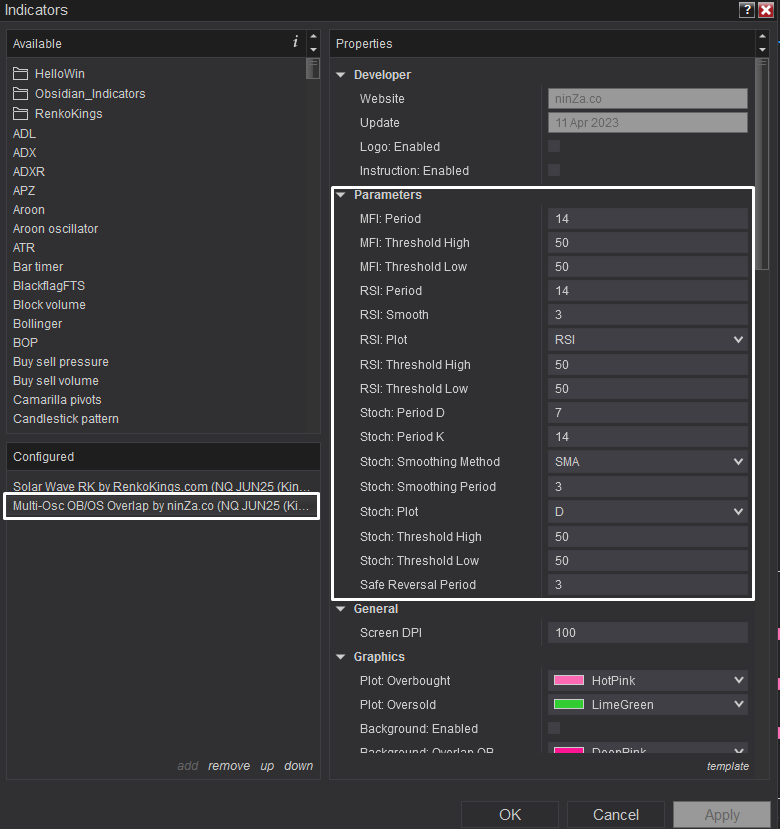
Task: Select ADXR in the Available list
Action: coord(29,172)
